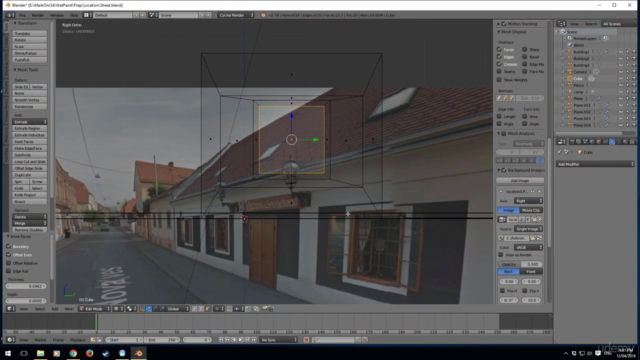Open the Help menu
640x360 pixels.
pyautogui.click(x=74, y=15)
